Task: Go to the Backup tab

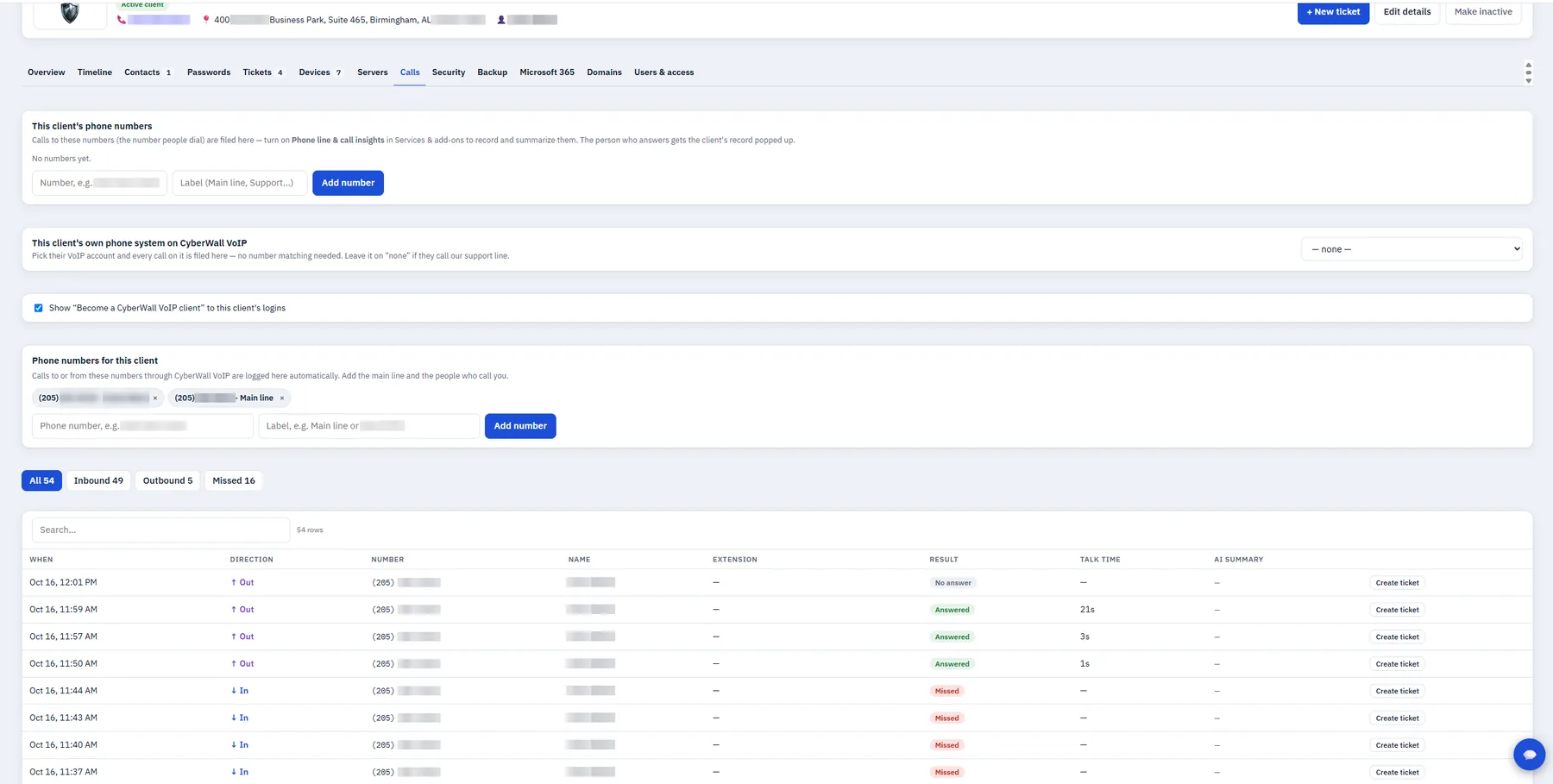Action: tap(493, 72)
